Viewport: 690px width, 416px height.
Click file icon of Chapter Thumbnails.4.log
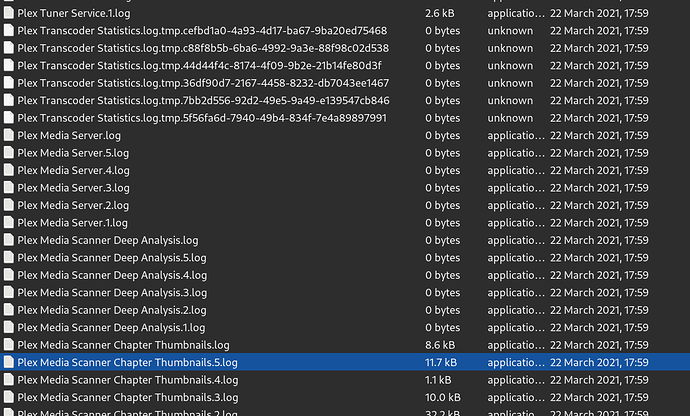coord(8,379)
